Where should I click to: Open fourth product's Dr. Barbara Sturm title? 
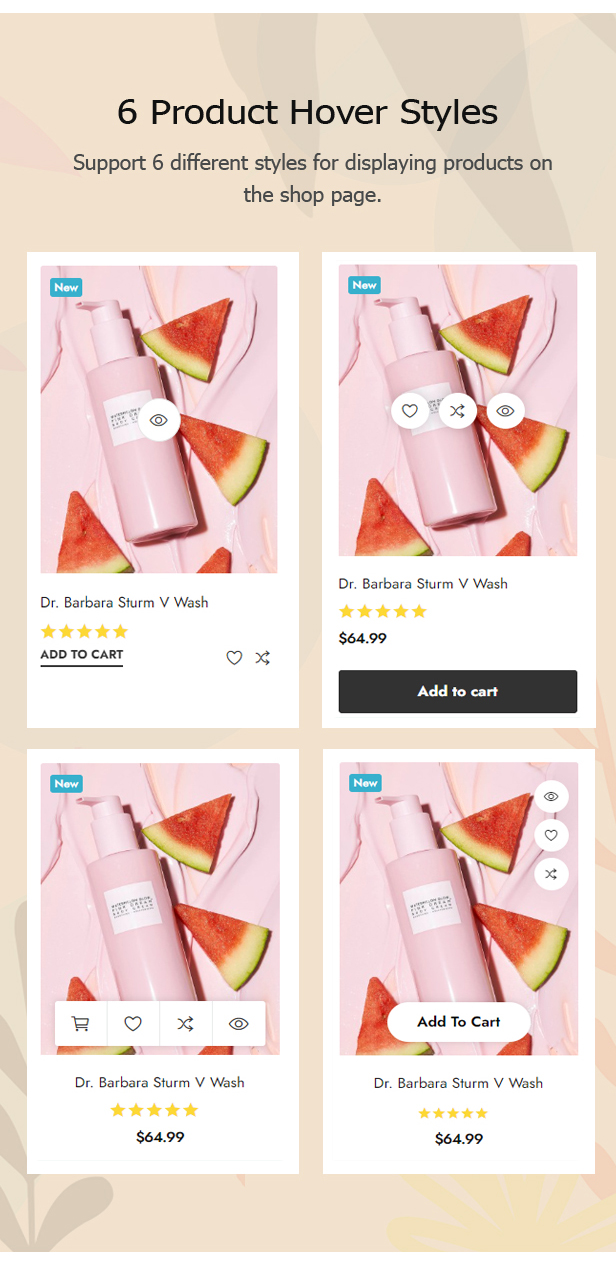458,1083
